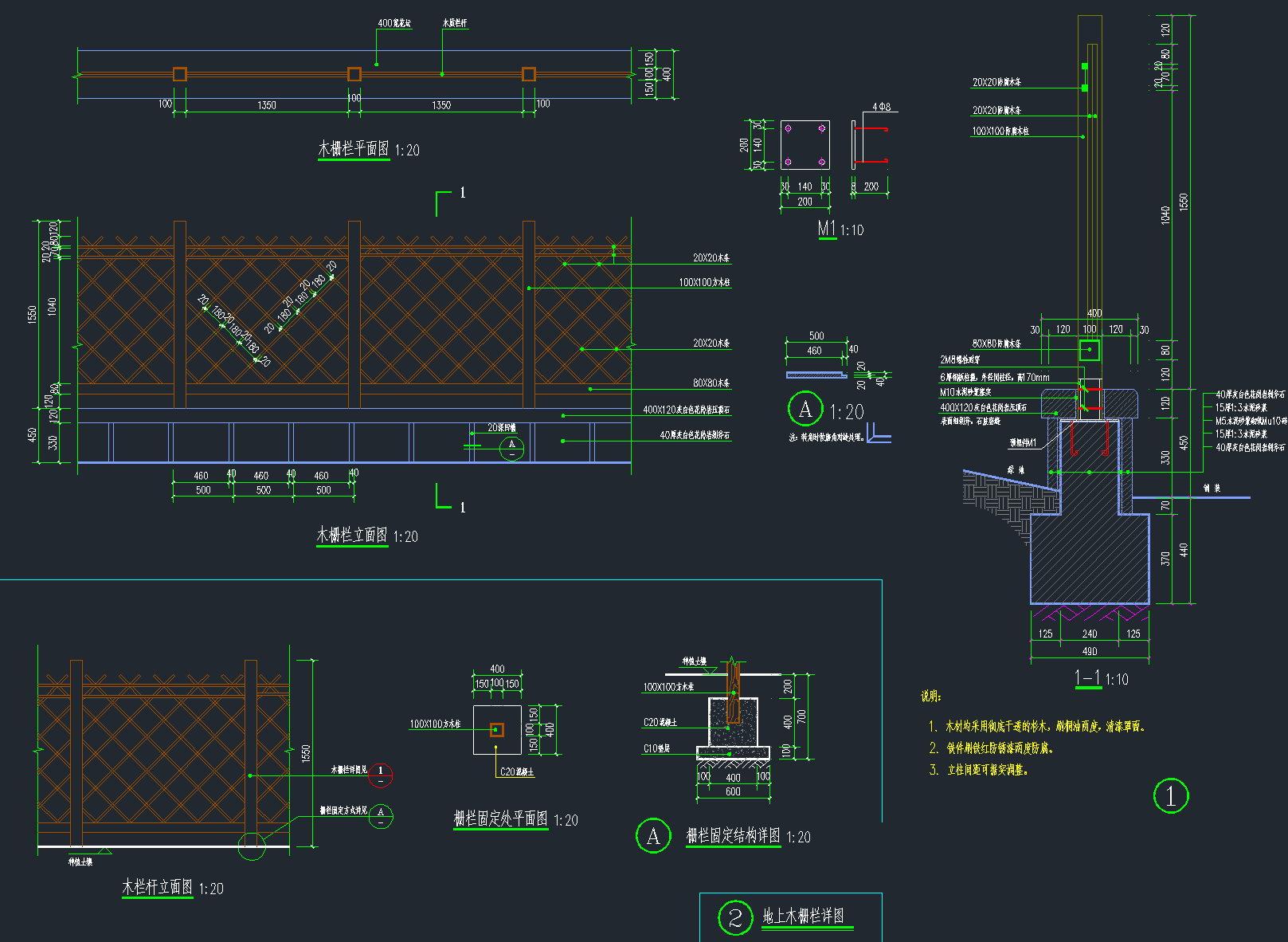Select the 6厚钢板柱箍 annotation line
The width and height of the screenshot is (1288, 942).
click(x=995, y=377)
